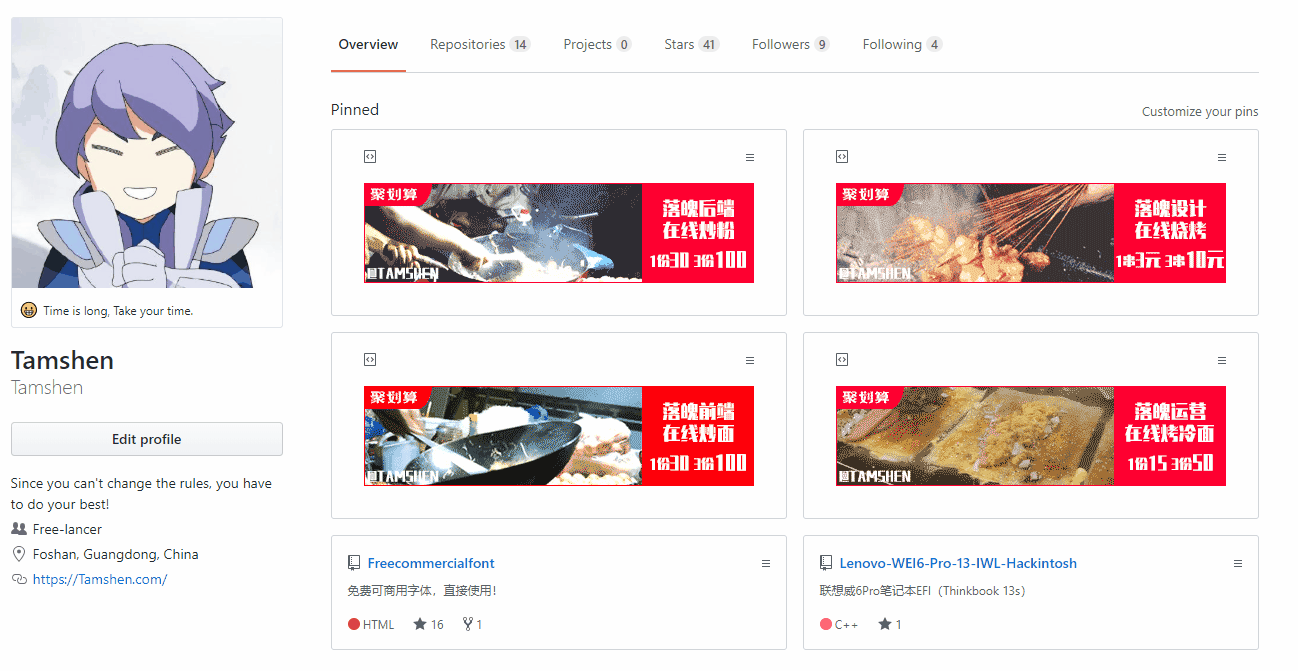
Task: Open the Stars tab
Action: pyautogui.click(x=692, y=44)
